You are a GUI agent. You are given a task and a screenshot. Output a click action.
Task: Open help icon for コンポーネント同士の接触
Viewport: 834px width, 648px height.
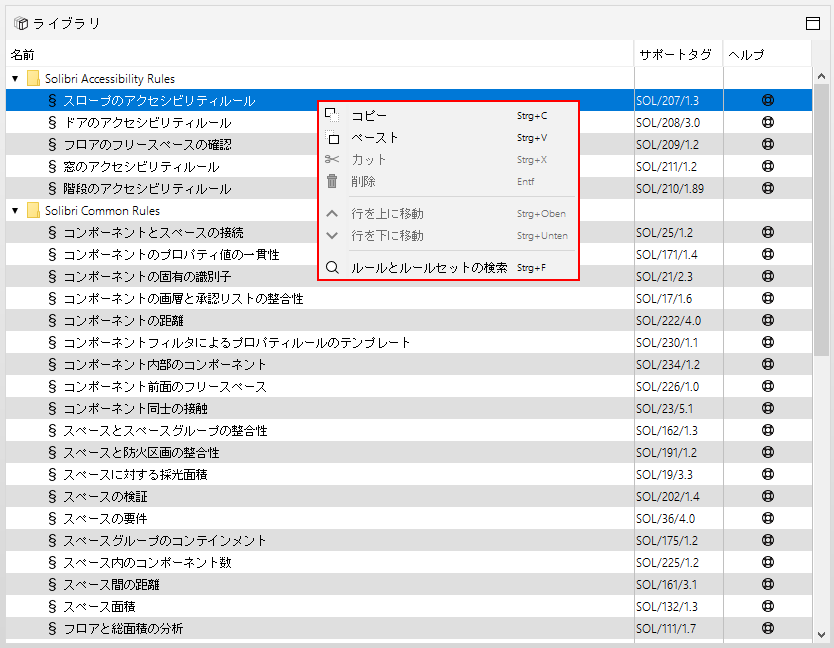pos(768,408)
